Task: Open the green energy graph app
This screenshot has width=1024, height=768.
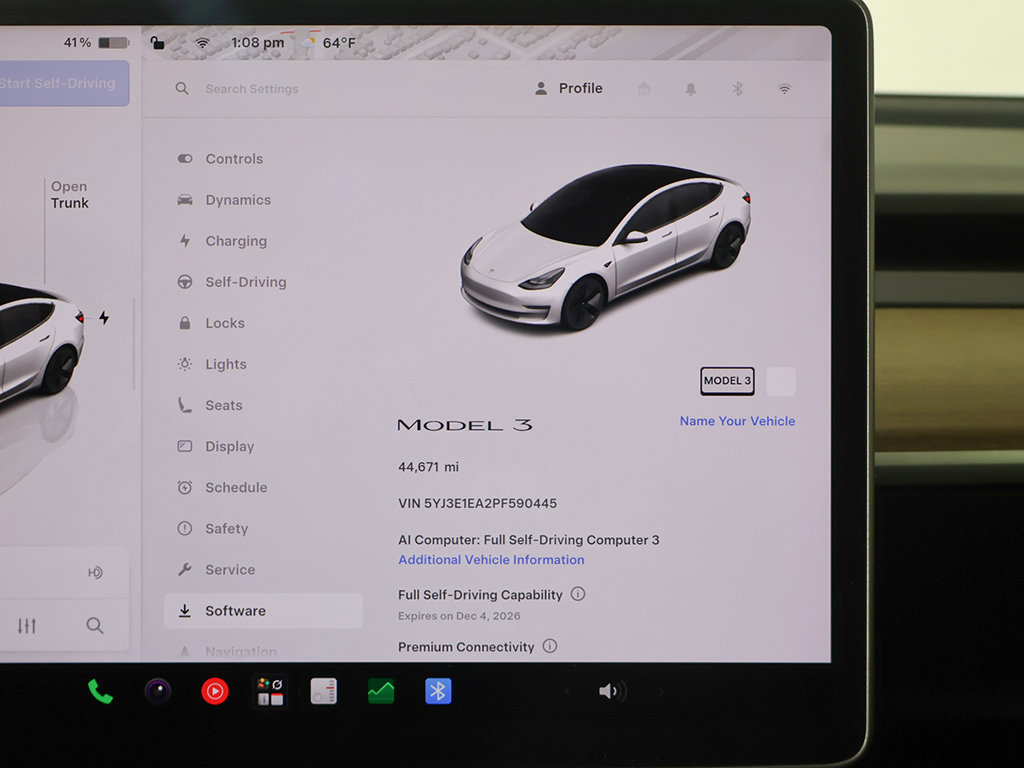Action: 381,691
